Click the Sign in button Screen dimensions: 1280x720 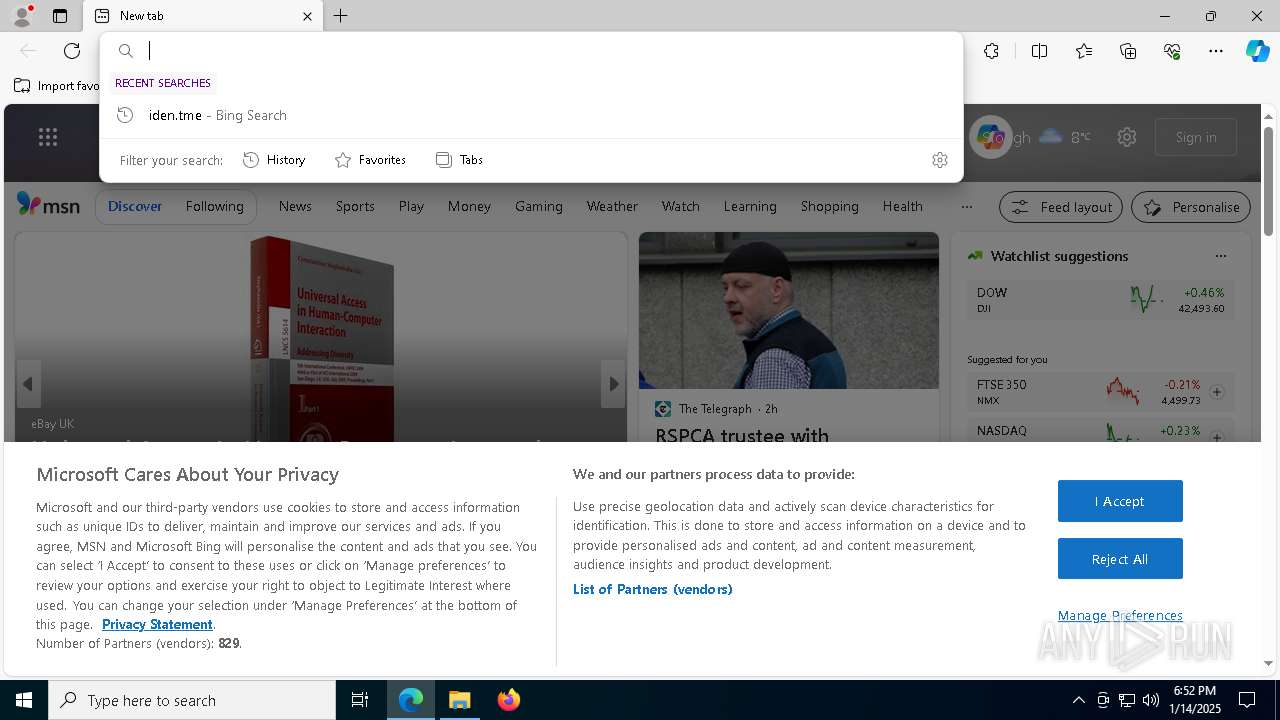pyautogui.click(x=1196, y=137)
